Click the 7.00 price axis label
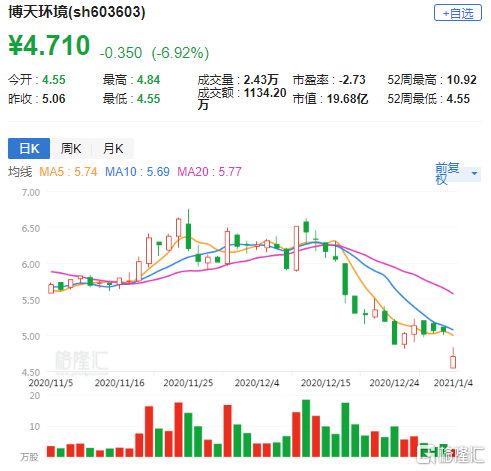Screen dimensions: 491x471 [x=31, y=192]
